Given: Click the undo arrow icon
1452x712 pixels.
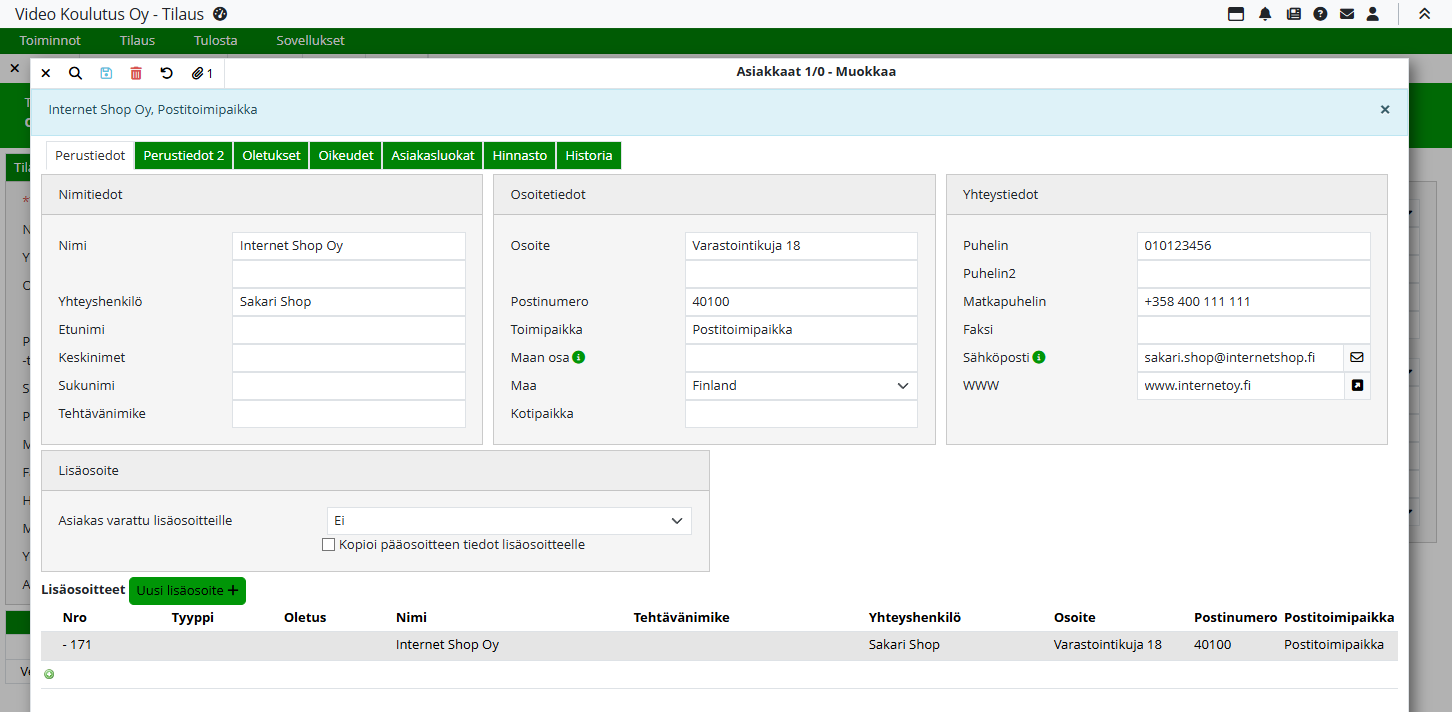Looking at the screenshot, I should coord(166,73).
